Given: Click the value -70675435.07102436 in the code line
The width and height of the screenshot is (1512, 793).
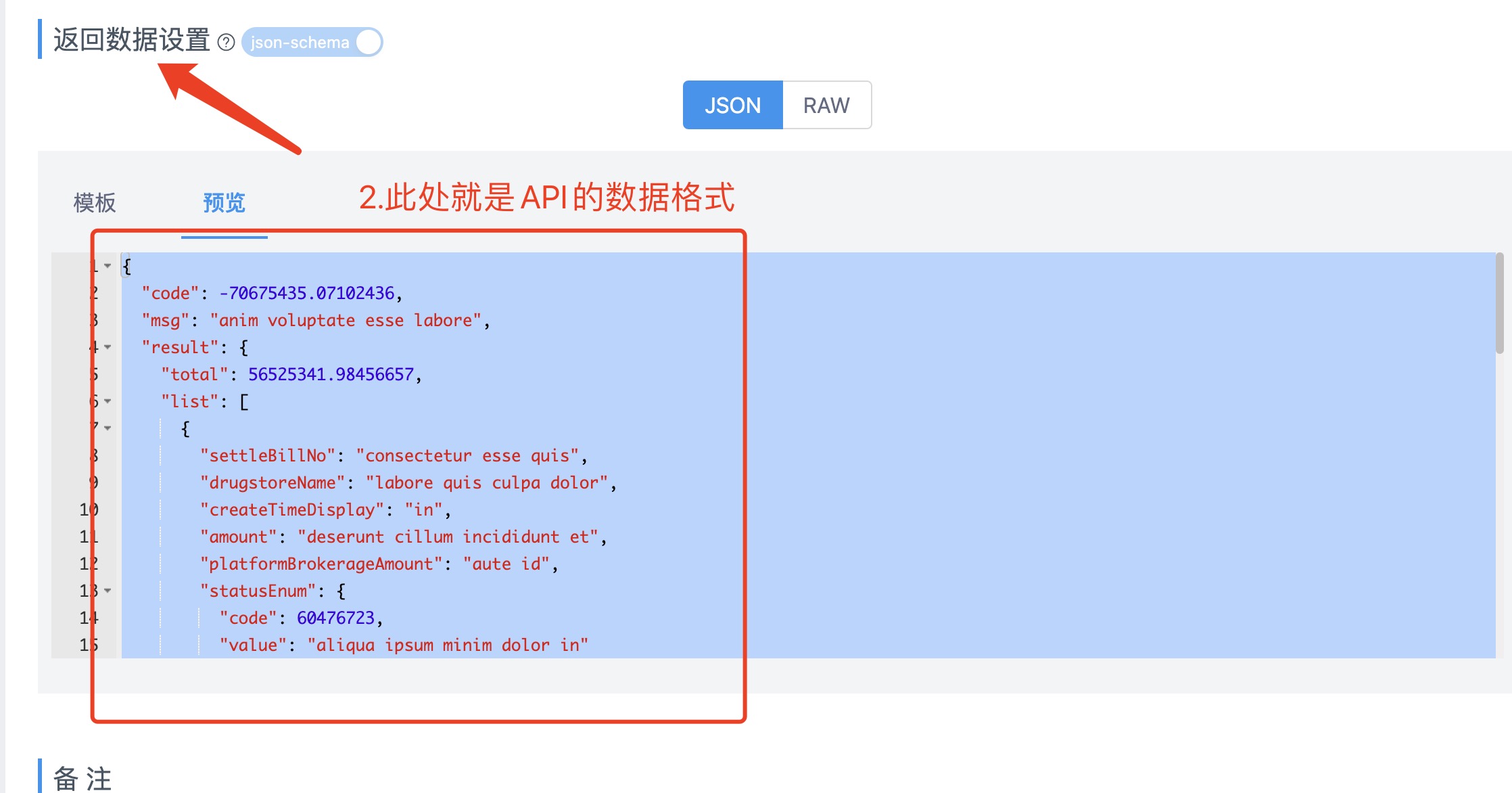Looking at the screenshot, I should 306,293.
